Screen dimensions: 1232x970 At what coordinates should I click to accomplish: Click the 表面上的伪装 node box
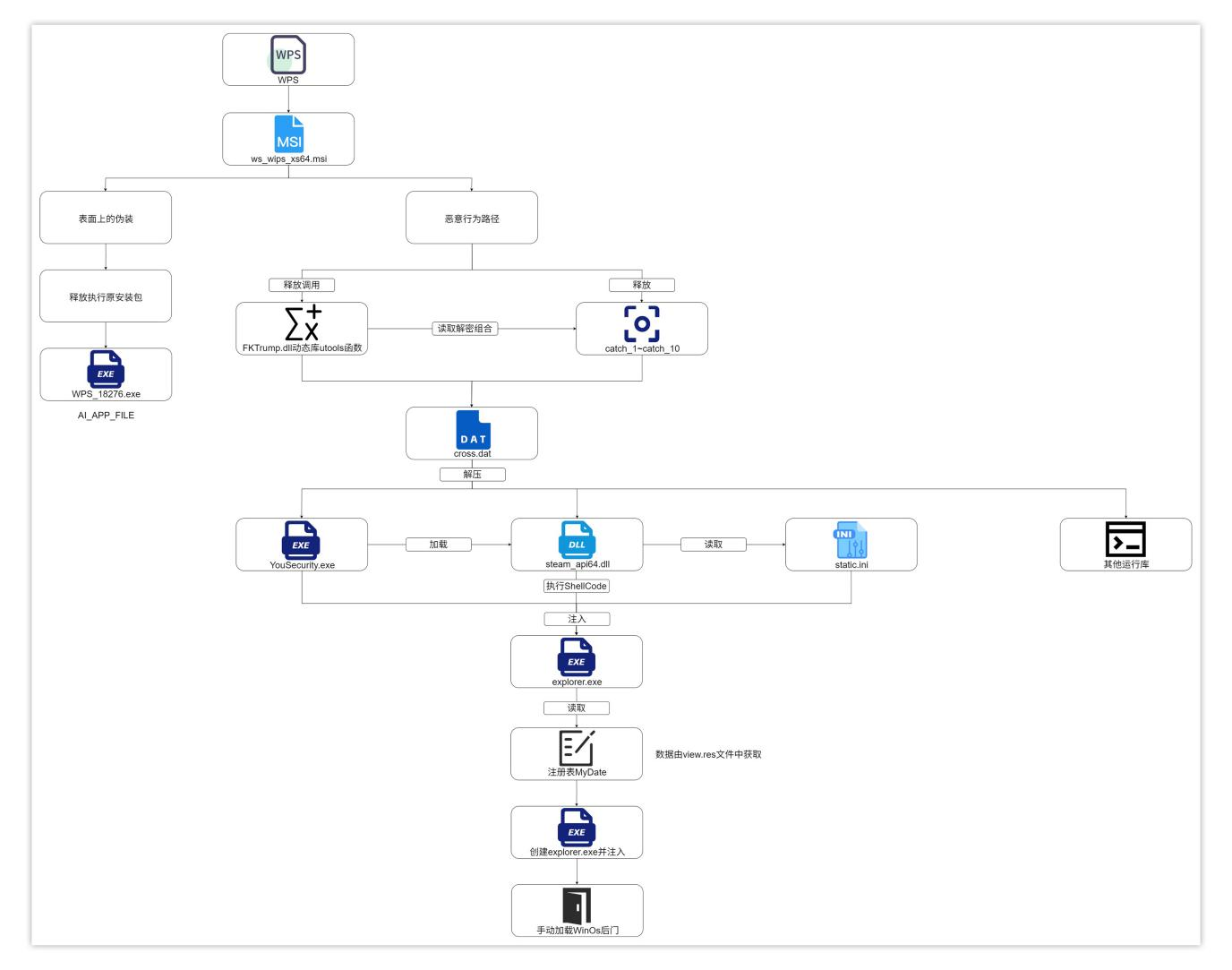pyautogui.click(x=106, y=218)
